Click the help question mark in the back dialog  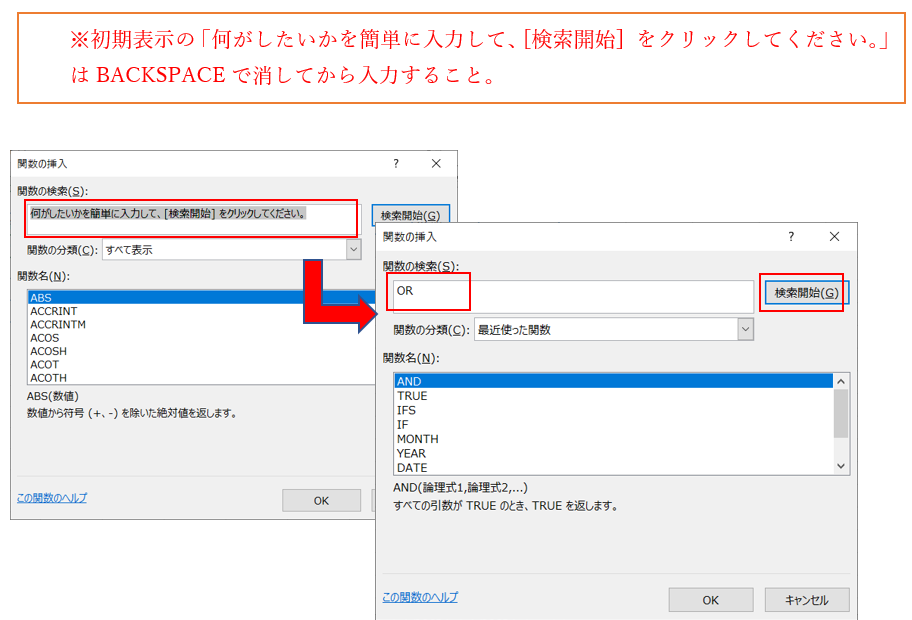395,163
